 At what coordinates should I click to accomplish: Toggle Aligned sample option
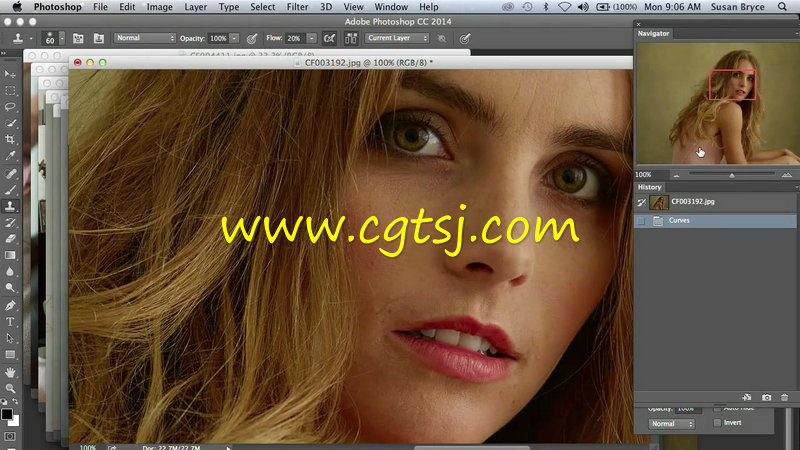351,38
